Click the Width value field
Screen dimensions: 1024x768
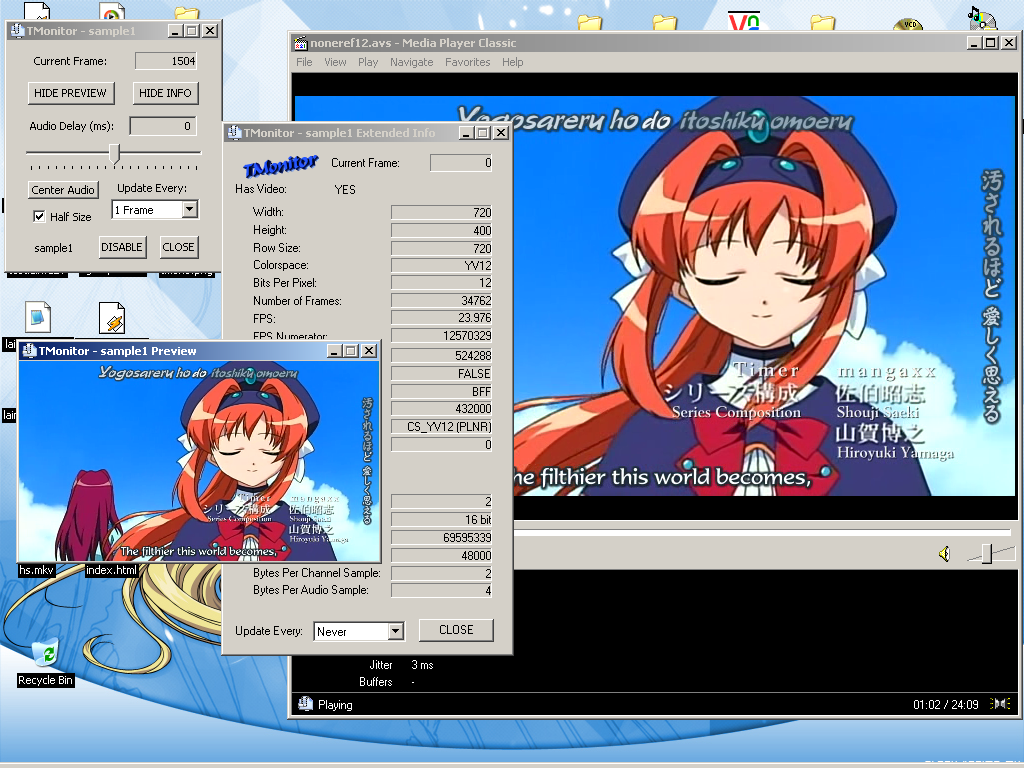click(441, 212)
